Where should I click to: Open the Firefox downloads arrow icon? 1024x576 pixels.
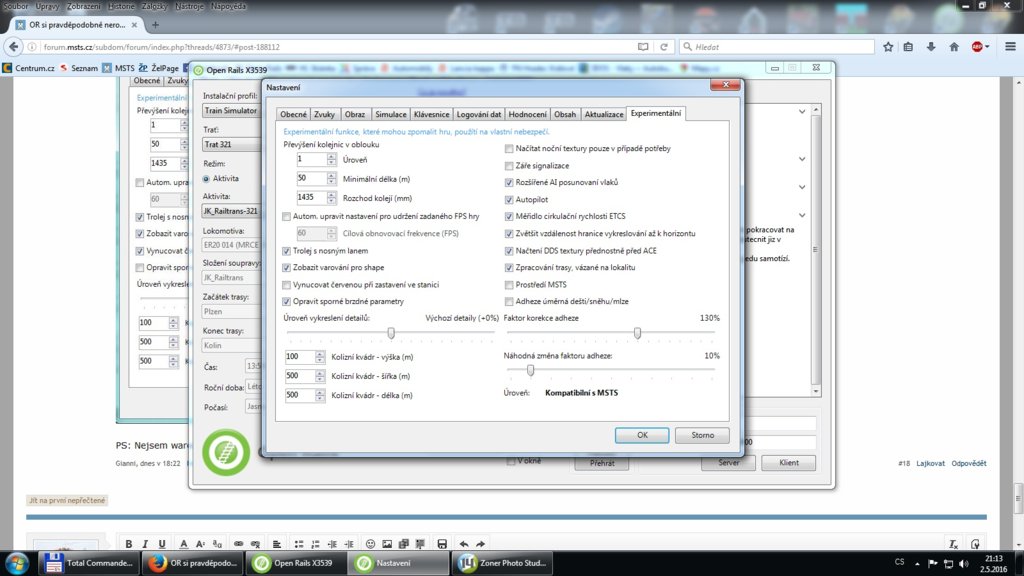coord(931,47)
